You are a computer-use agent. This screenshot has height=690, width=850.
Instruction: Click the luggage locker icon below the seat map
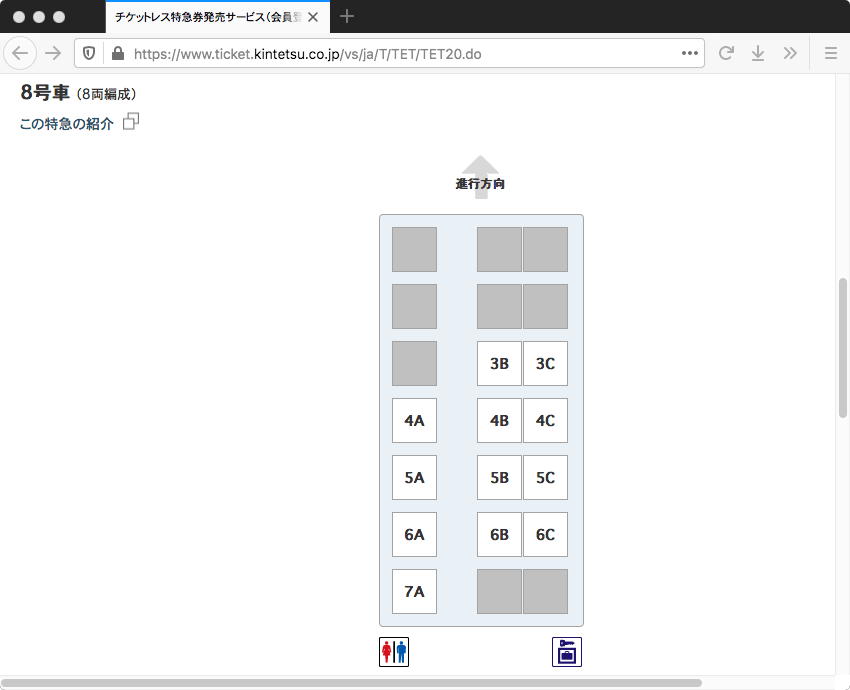(566, 652)
